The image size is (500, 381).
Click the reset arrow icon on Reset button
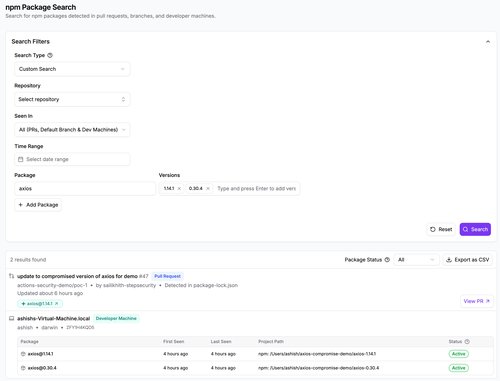(x=433, y=229)
